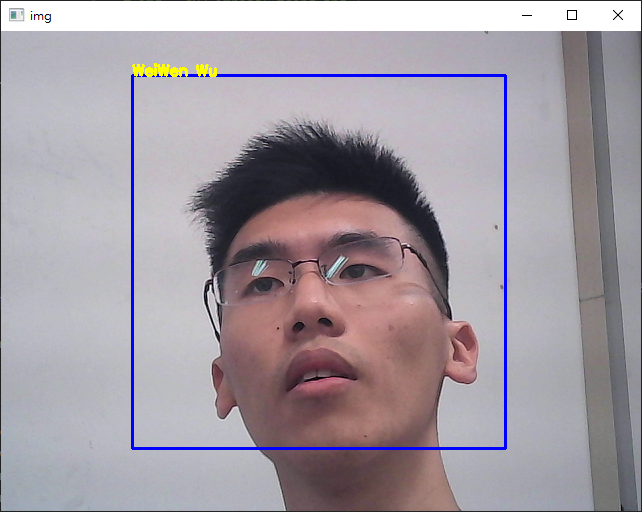Click the bottom edge of blue box

320,447
